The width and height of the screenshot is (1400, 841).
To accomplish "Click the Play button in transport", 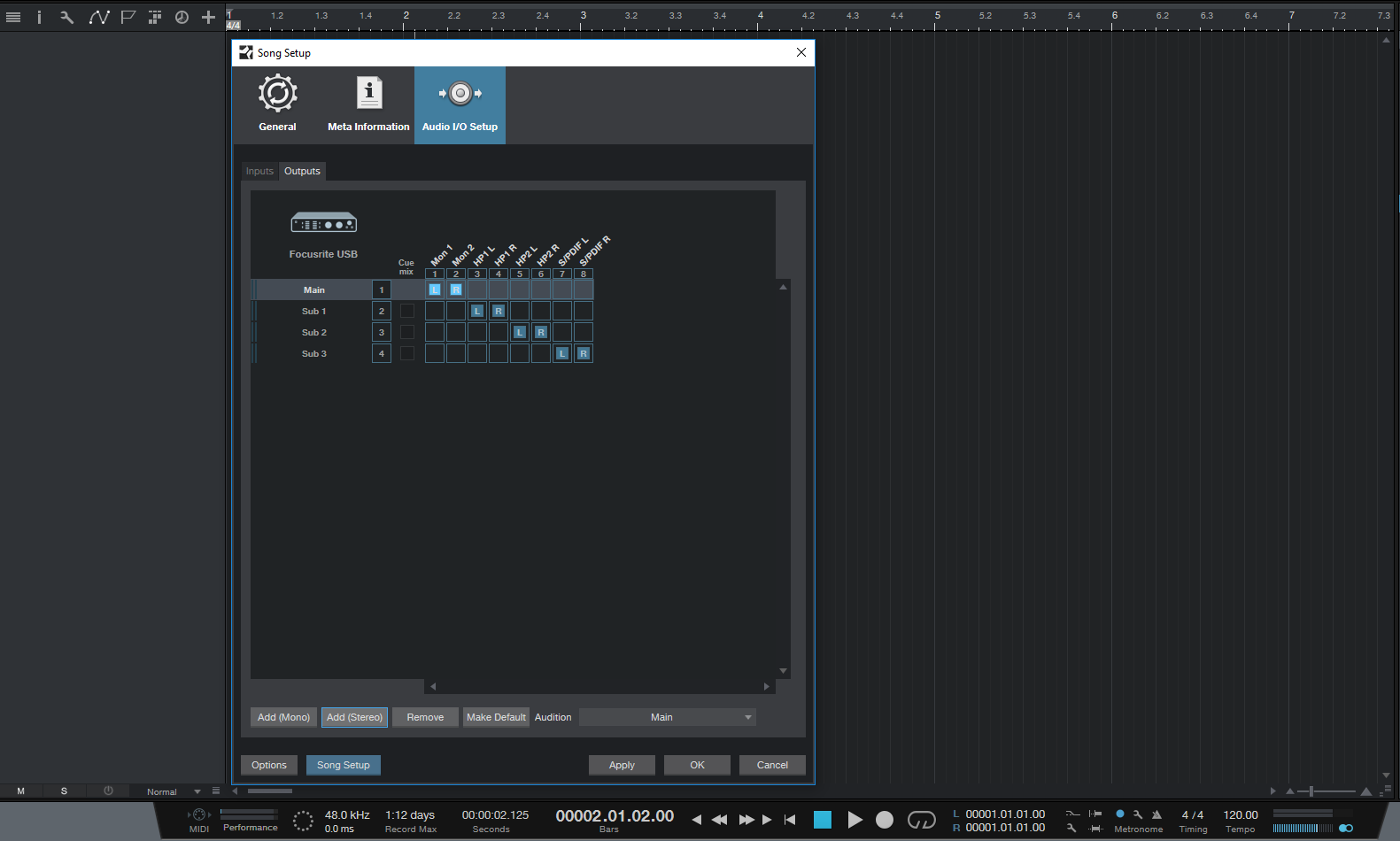I will coord(855,820).
